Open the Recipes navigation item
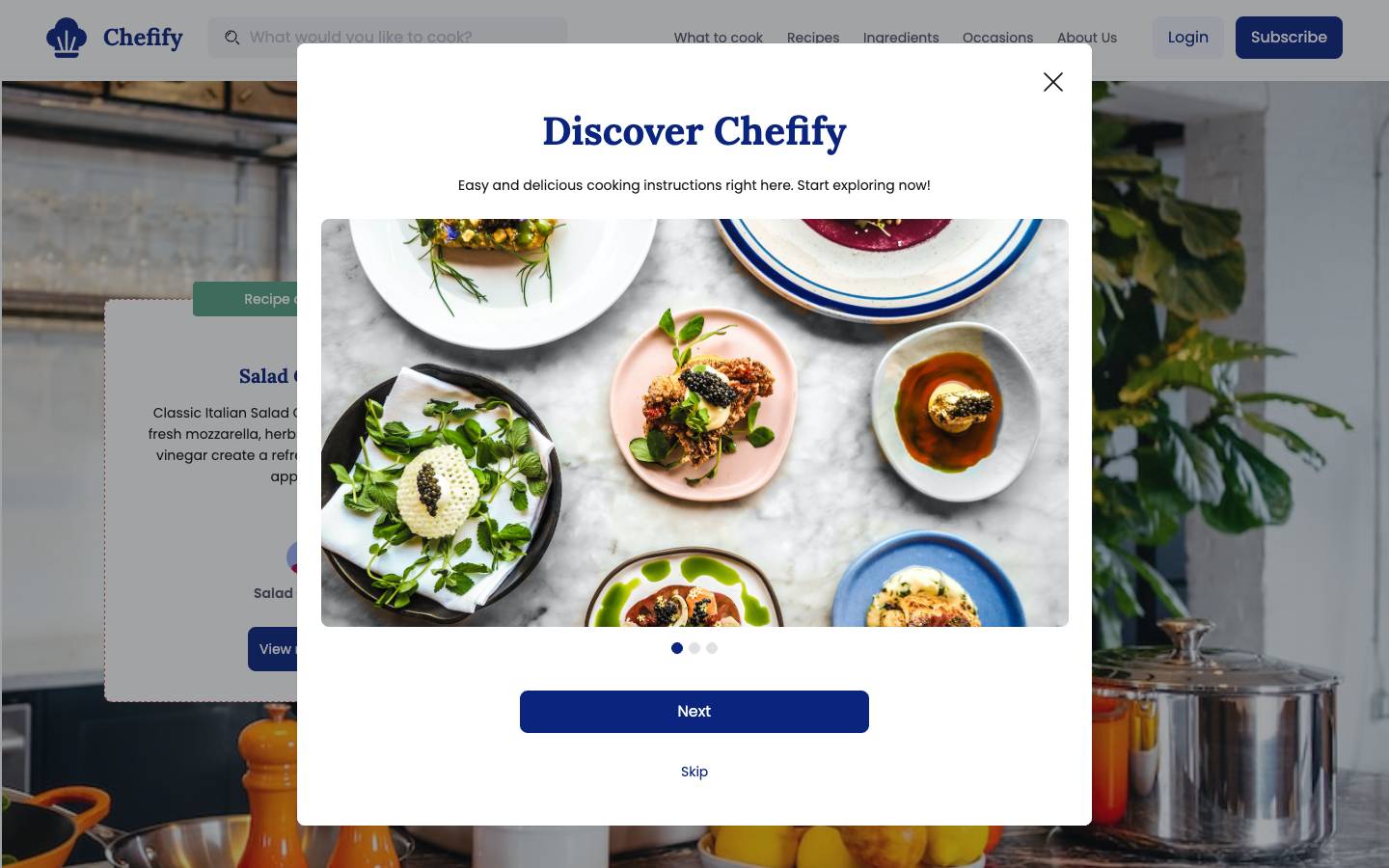1389x868 pixels. pyautogui.click(x=813, y=38)
